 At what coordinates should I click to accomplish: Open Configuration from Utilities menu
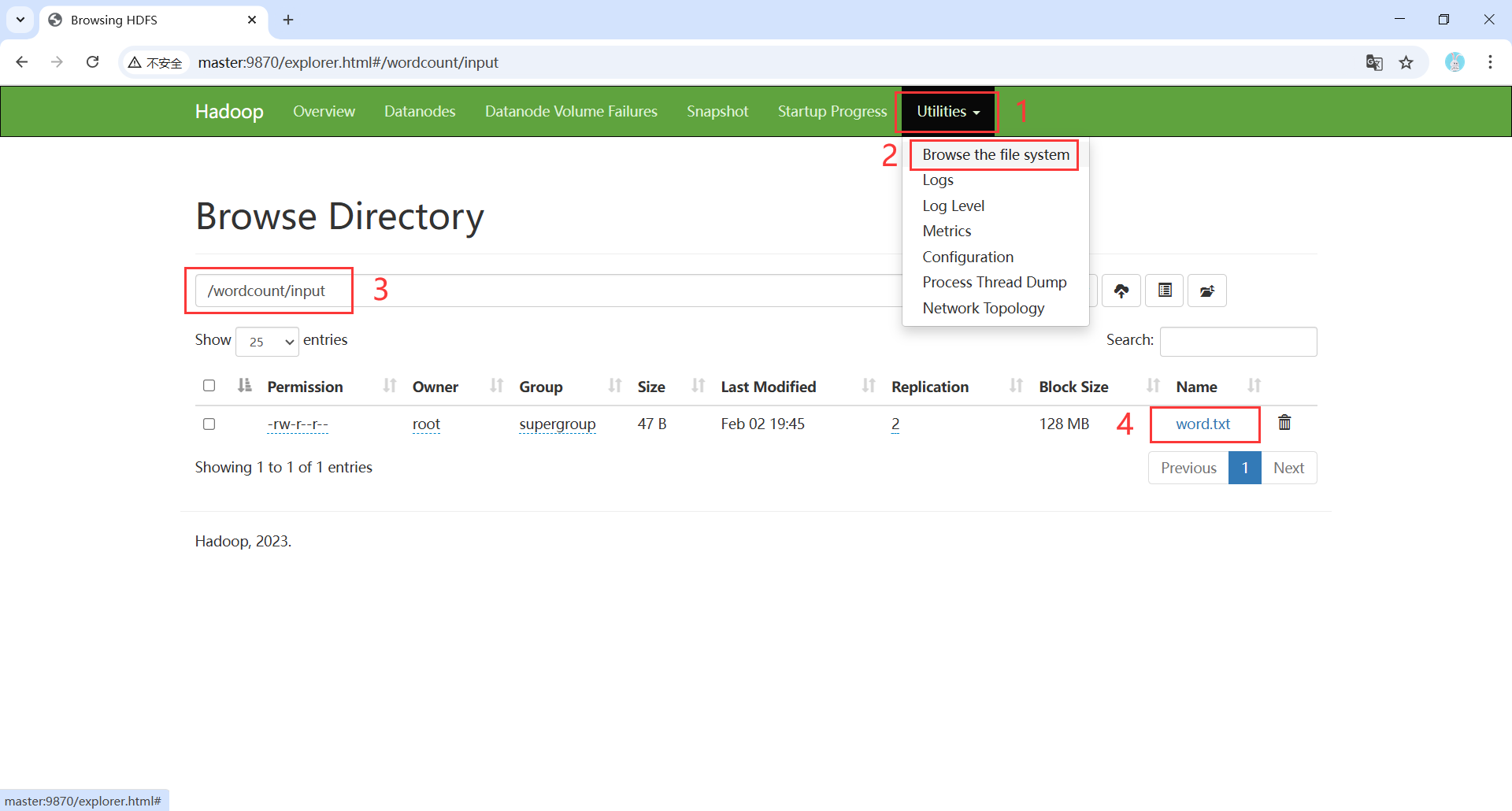(968, 257)
